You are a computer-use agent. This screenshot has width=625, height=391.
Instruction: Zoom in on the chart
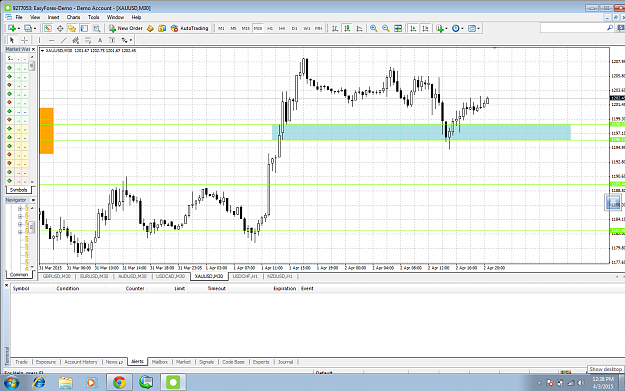pos(373,28)
